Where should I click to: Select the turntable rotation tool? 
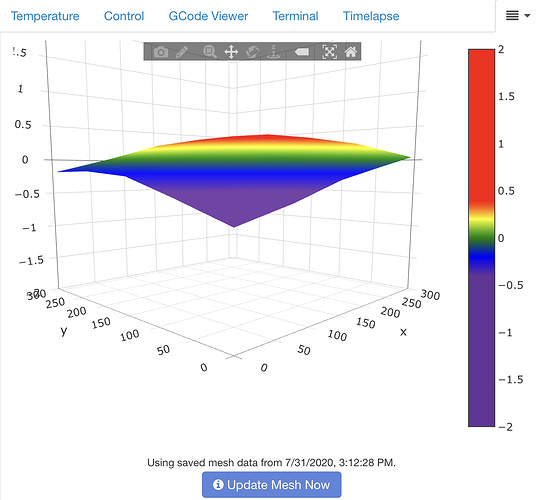click(274, 52)
